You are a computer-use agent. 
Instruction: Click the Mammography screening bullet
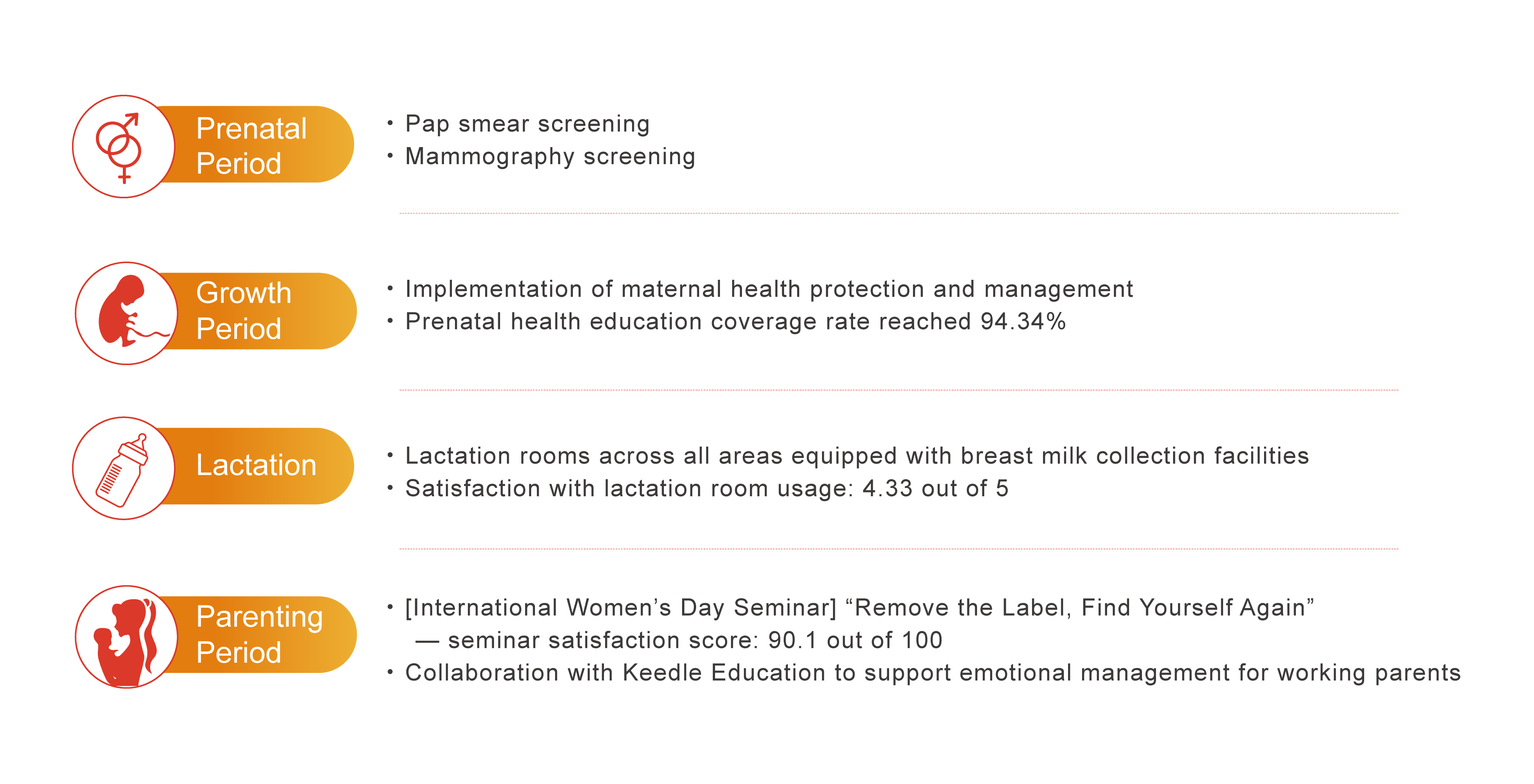click(550, 157)
